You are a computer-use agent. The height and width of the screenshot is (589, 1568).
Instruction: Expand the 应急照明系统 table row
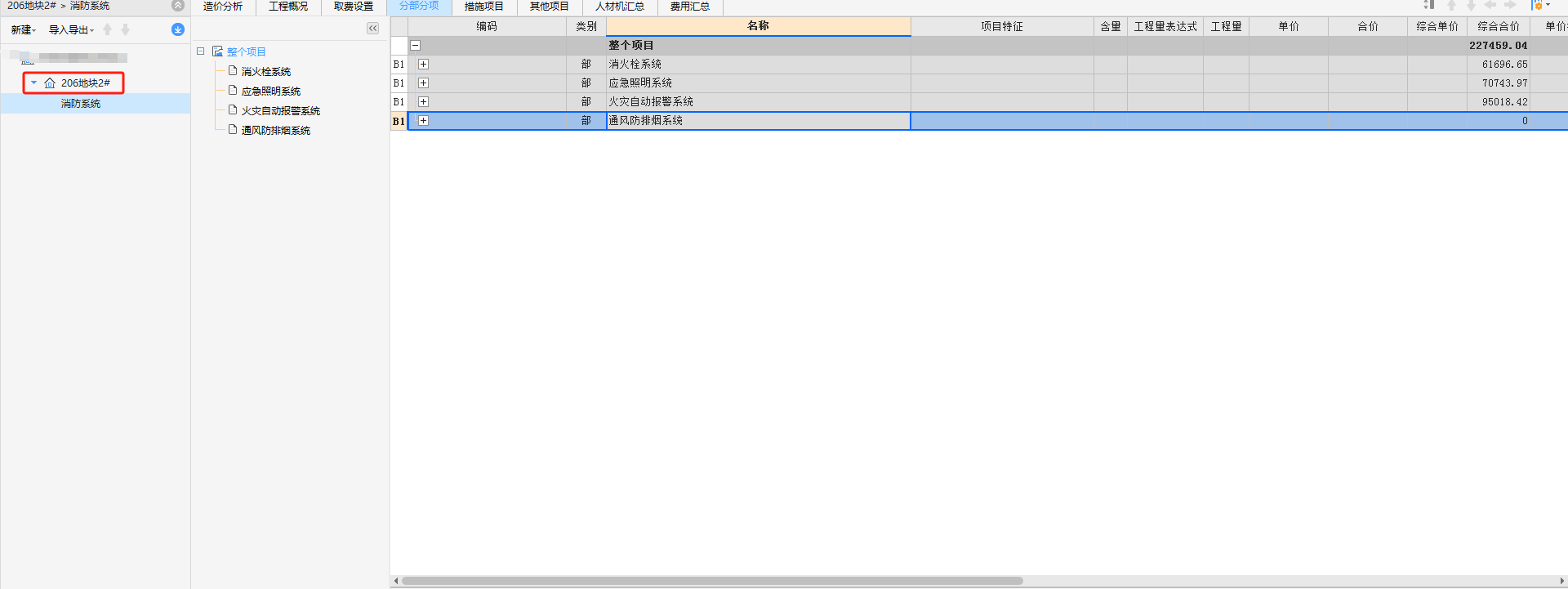click(423, 83)
